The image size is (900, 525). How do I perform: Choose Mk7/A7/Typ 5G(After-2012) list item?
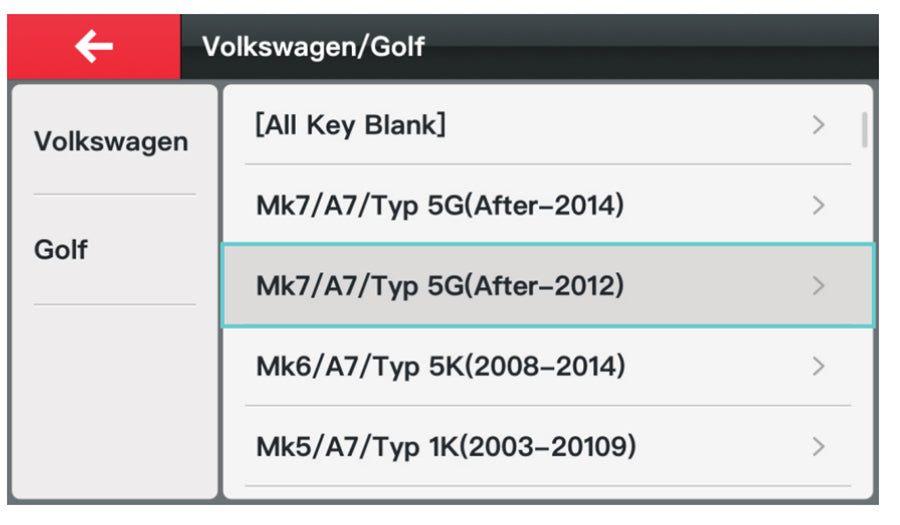point(440,286)
